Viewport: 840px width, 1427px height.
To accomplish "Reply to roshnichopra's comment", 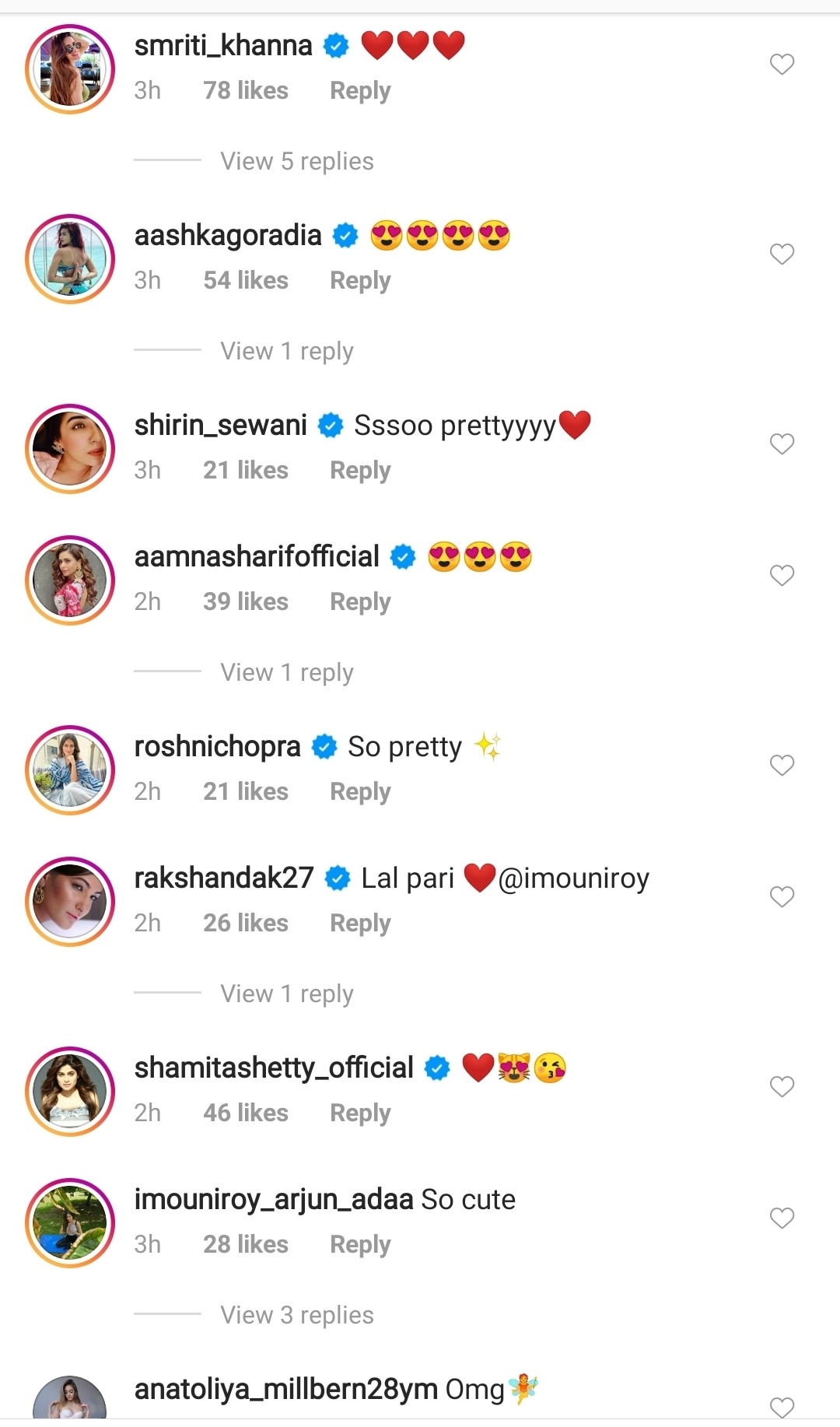I will coord(360,791).
